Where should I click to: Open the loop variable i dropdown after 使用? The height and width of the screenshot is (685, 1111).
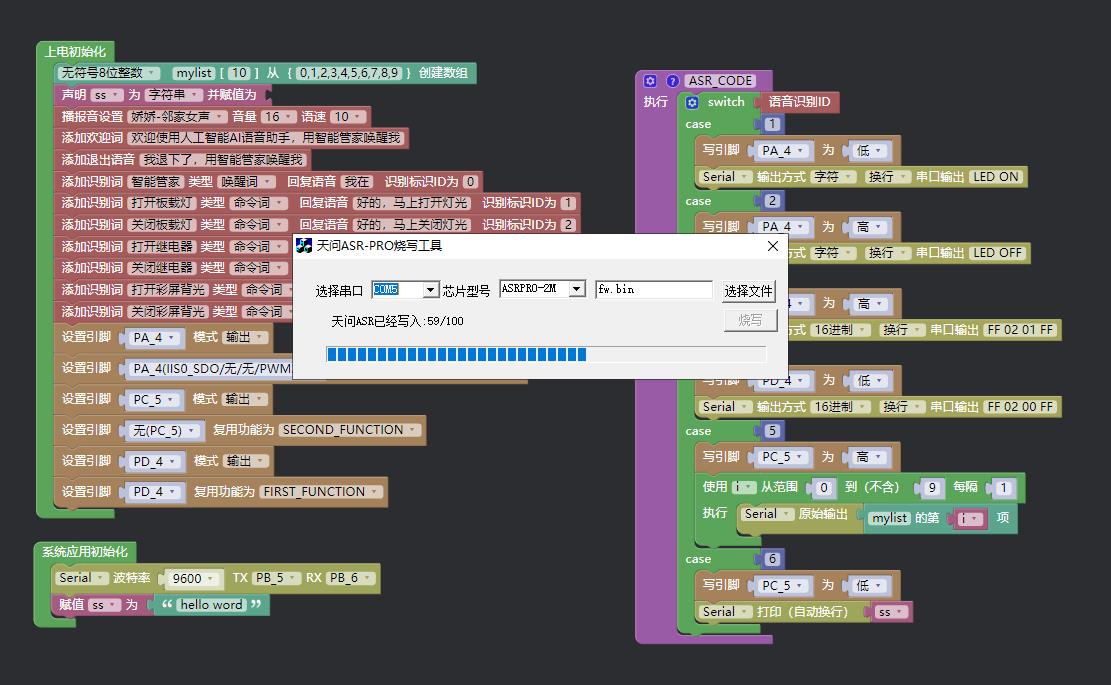point(745,487)
